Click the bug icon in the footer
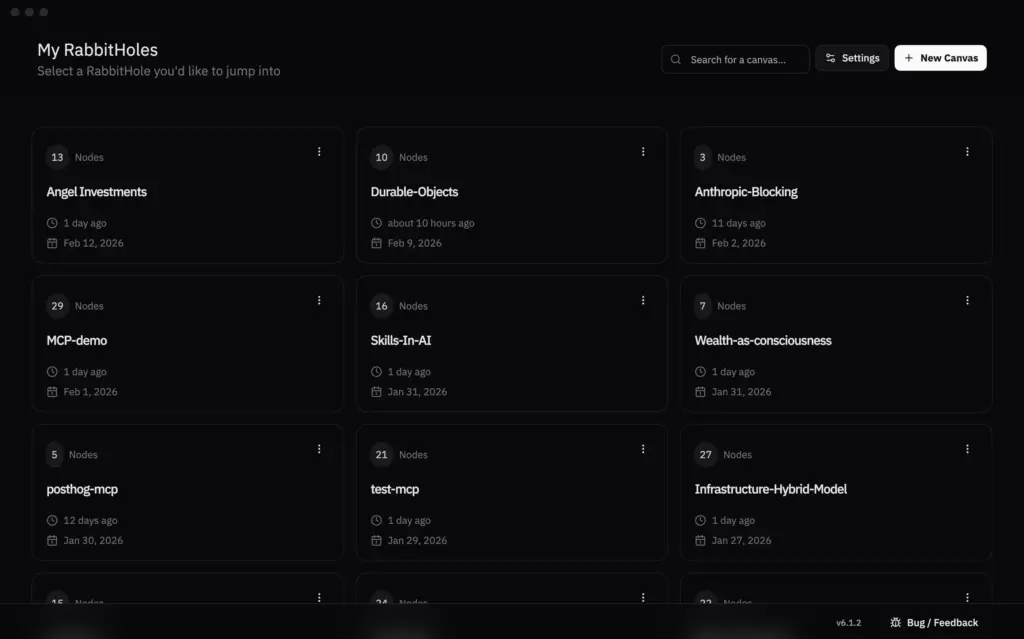The width and height of the screenshot is (1024, 639). [x=895, y=622]
